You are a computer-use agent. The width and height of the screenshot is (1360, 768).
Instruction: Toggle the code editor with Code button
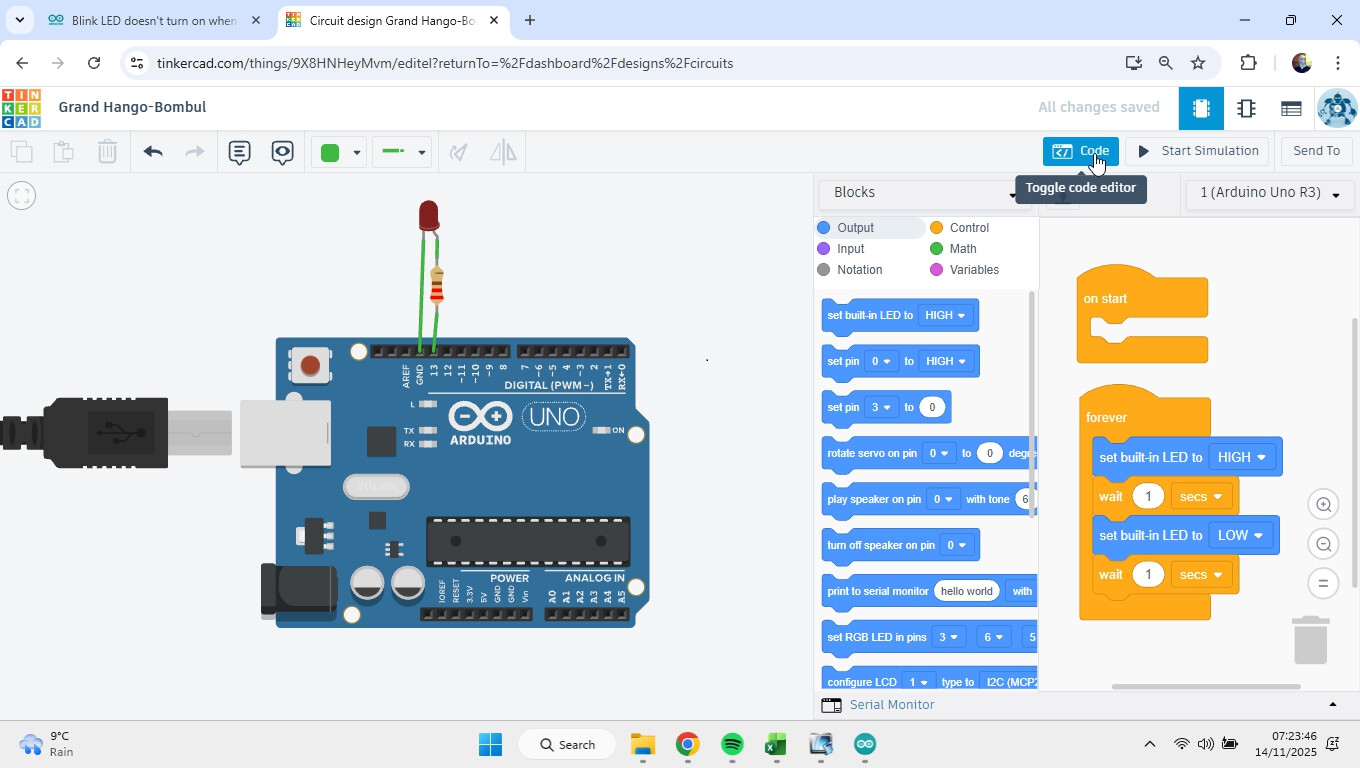tap(1080, 150)
